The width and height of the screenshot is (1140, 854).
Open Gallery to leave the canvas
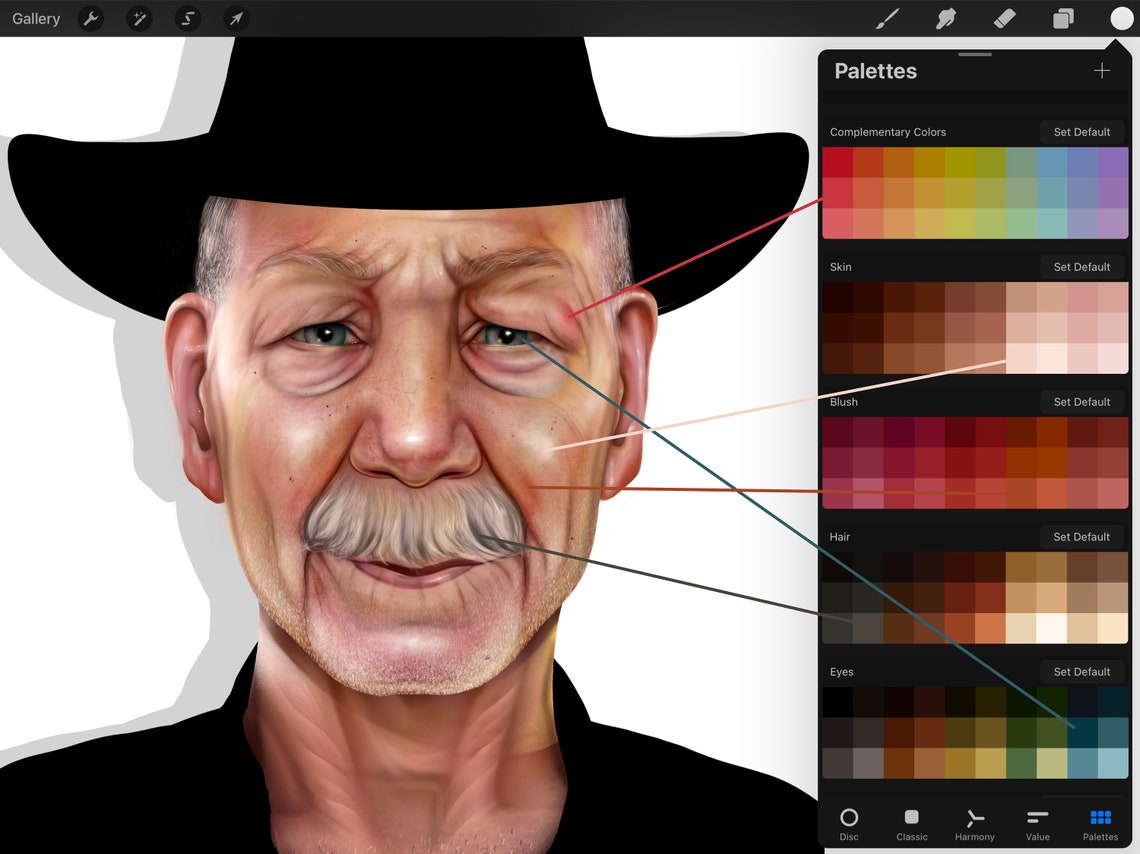(x=36, y=18)
